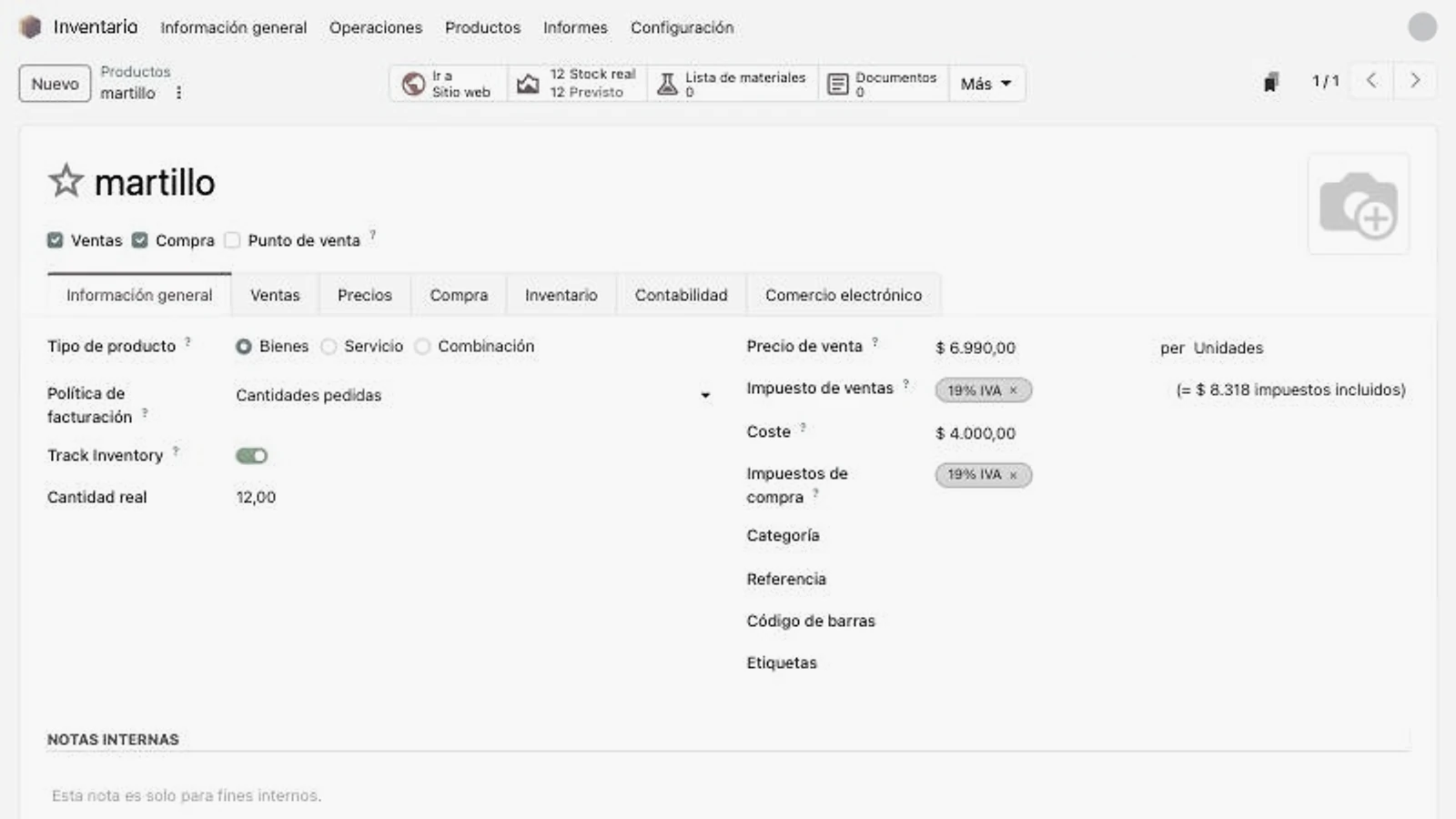Edit the sale price $ 6.990,00
The image size is (1456, 819).
[976, 348]
